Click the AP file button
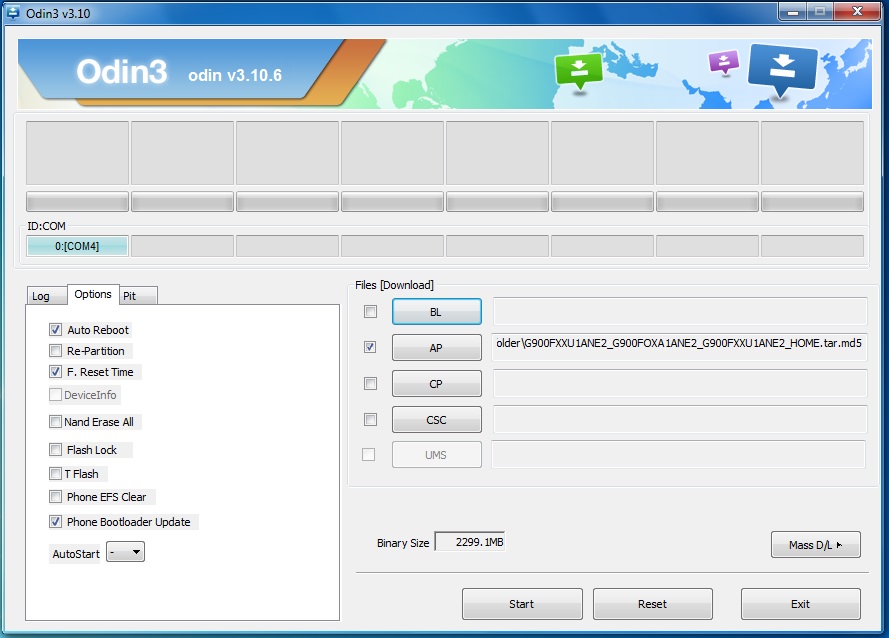Image resolution: width=889 pixels, height=638 pixels. [x=437, y=348]
